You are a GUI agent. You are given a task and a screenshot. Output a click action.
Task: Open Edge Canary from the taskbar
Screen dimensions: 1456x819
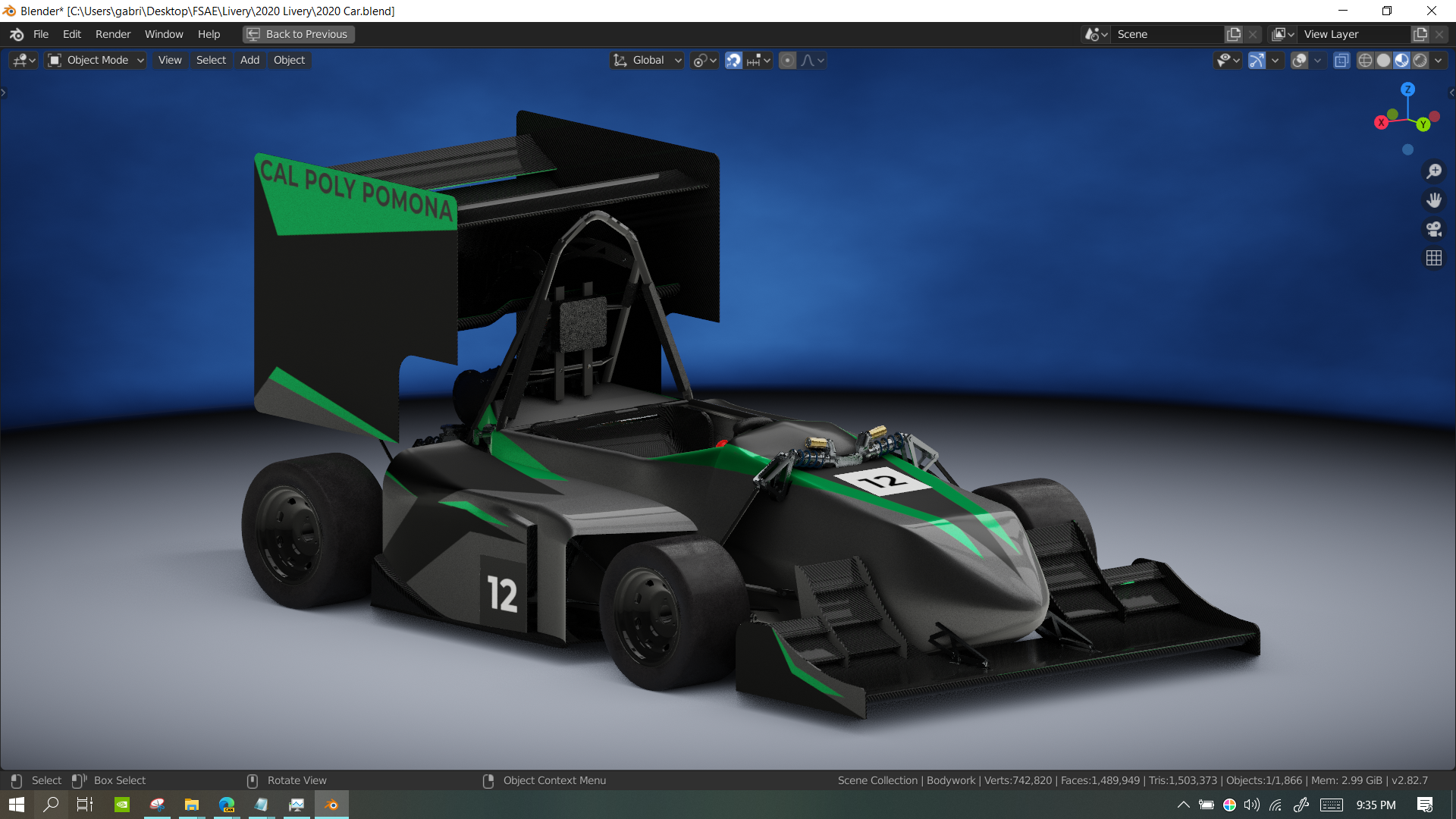point(227,805)
